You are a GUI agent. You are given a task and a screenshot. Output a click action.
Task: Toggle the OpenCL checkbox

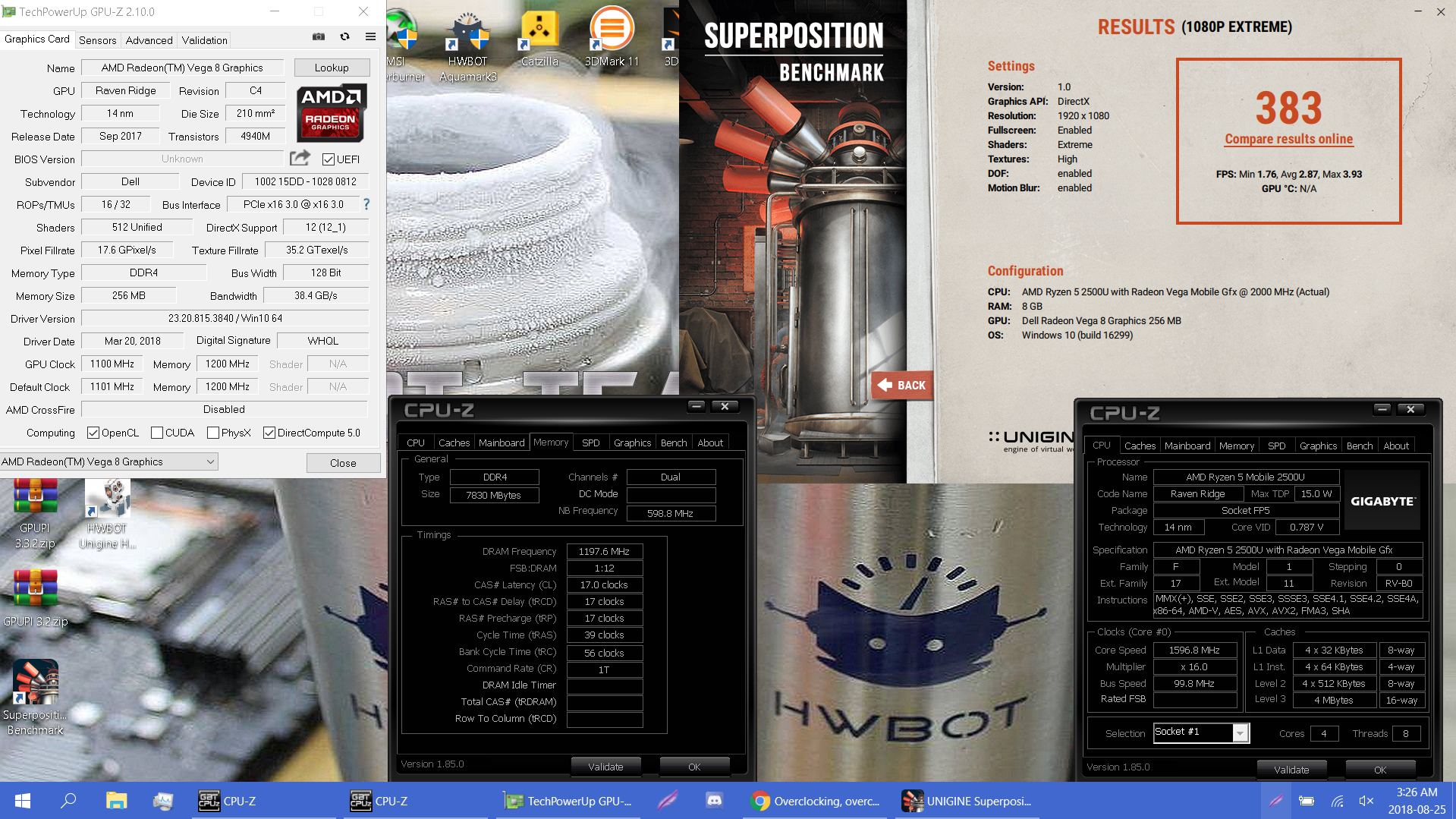pyautogui.click(x=93, y=433)
